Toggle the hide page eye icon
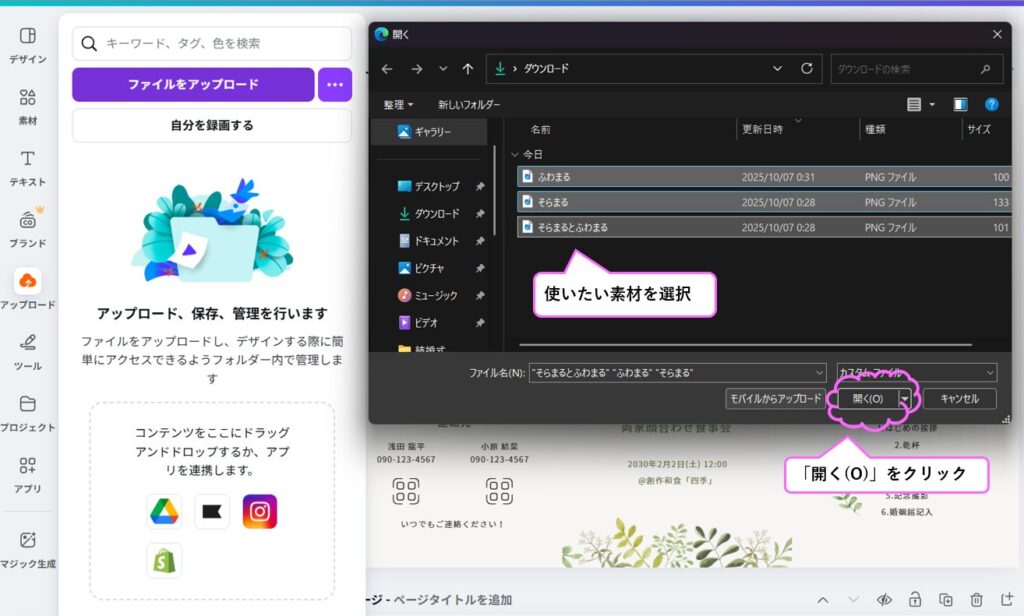This screenshot has width=1024, height=616. click(x=884, y=600)
